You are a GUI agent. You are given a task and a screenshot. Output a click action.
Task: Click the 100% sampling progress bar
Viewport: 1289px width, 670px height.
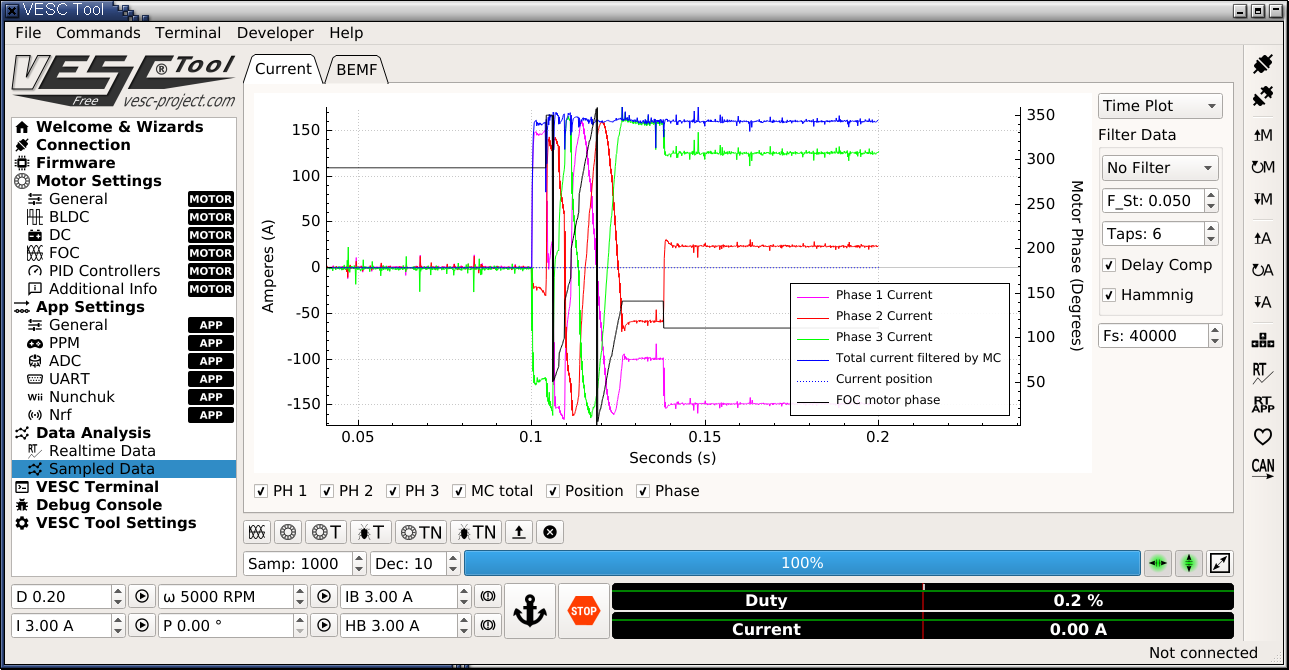tap(802, 563)
